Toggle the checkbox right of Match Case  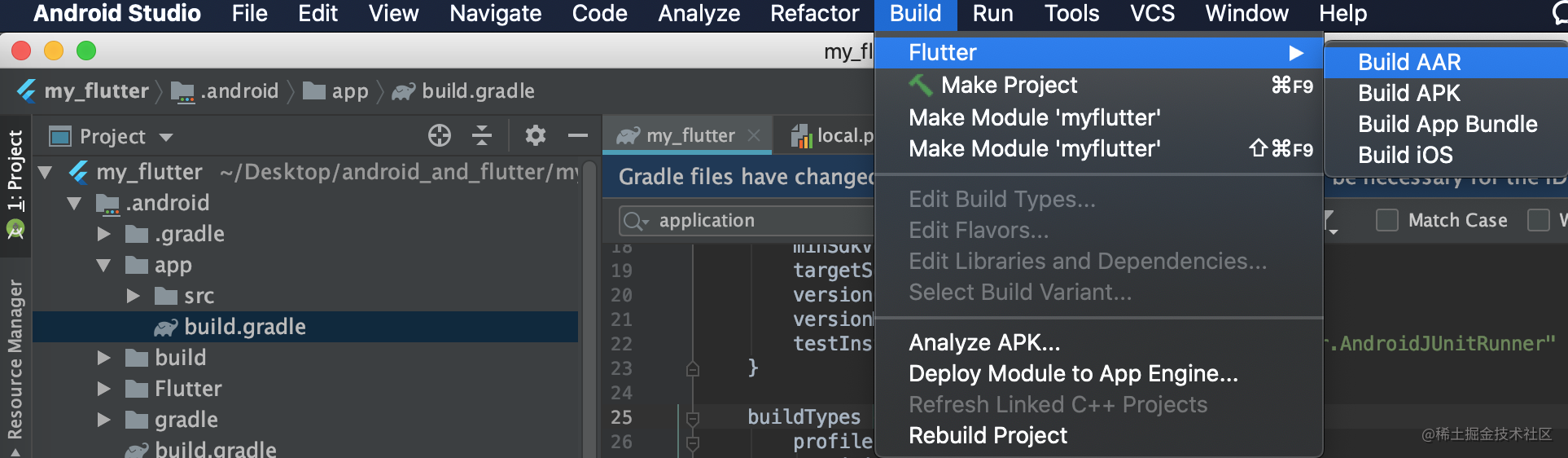pos(1539,220)
